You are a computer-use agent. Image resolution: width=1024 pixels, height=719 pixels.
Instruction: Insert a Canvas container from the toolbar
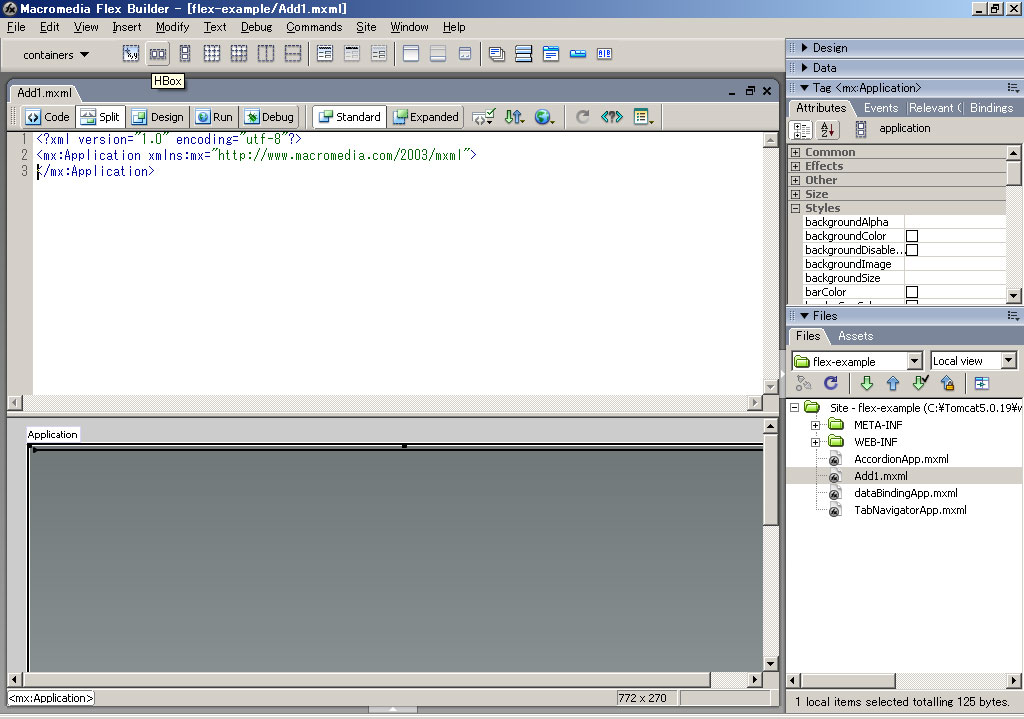[x=131, y=54]
